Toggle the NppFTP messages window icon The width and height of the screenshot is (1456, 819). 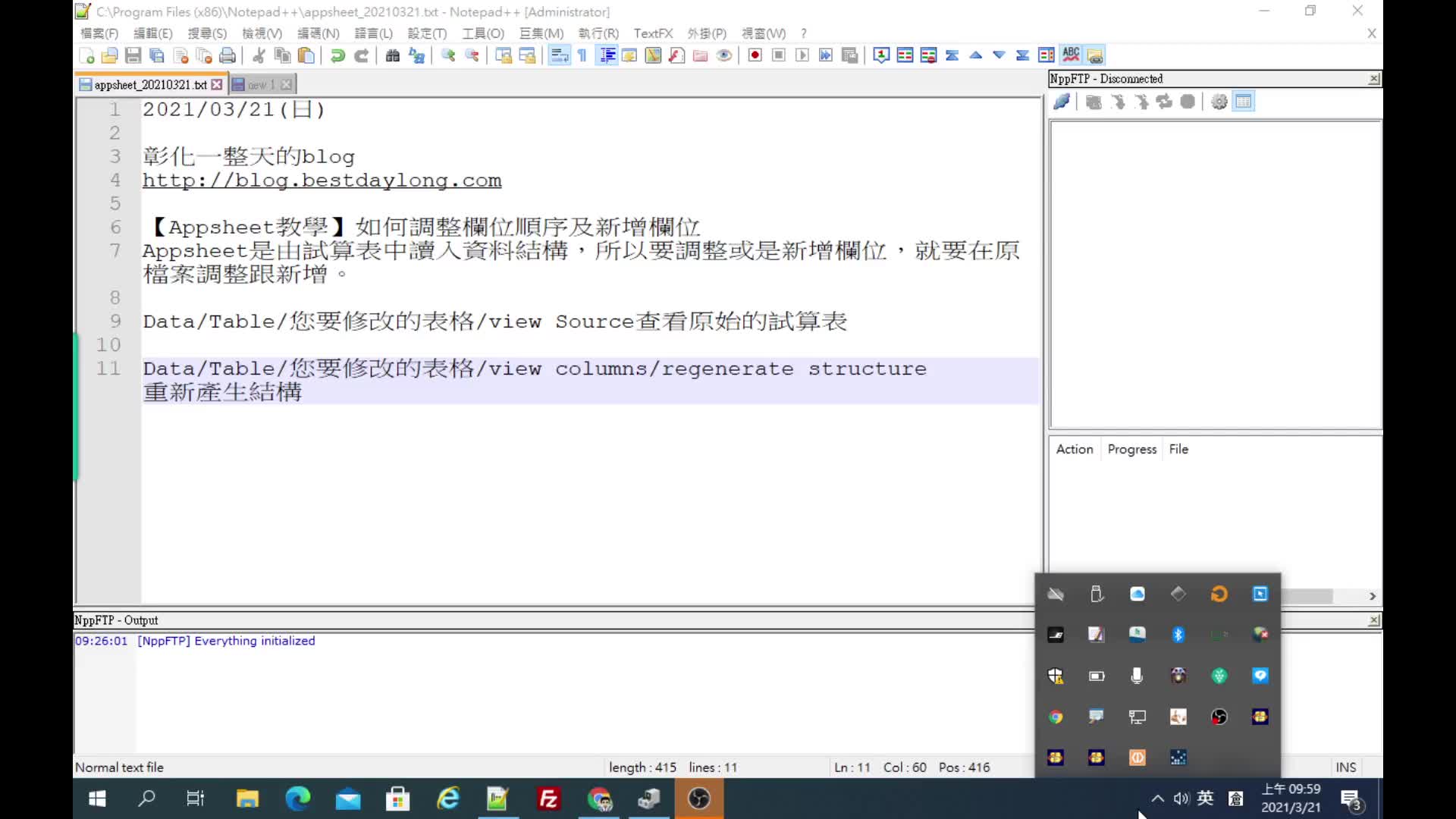(x=1244, y=102)
